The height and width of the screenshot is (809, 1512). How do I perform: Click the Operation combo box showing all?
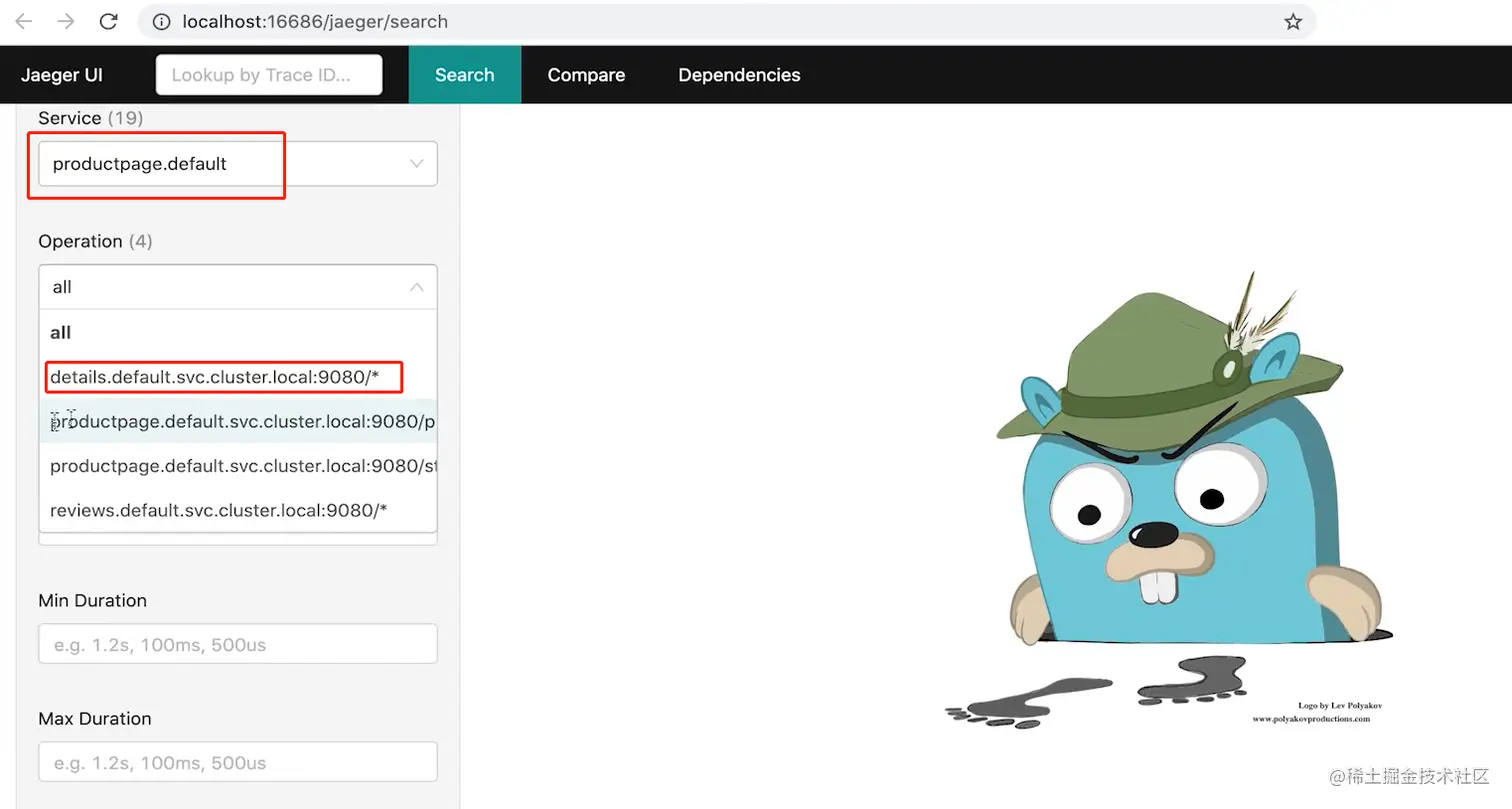point(237,287)
